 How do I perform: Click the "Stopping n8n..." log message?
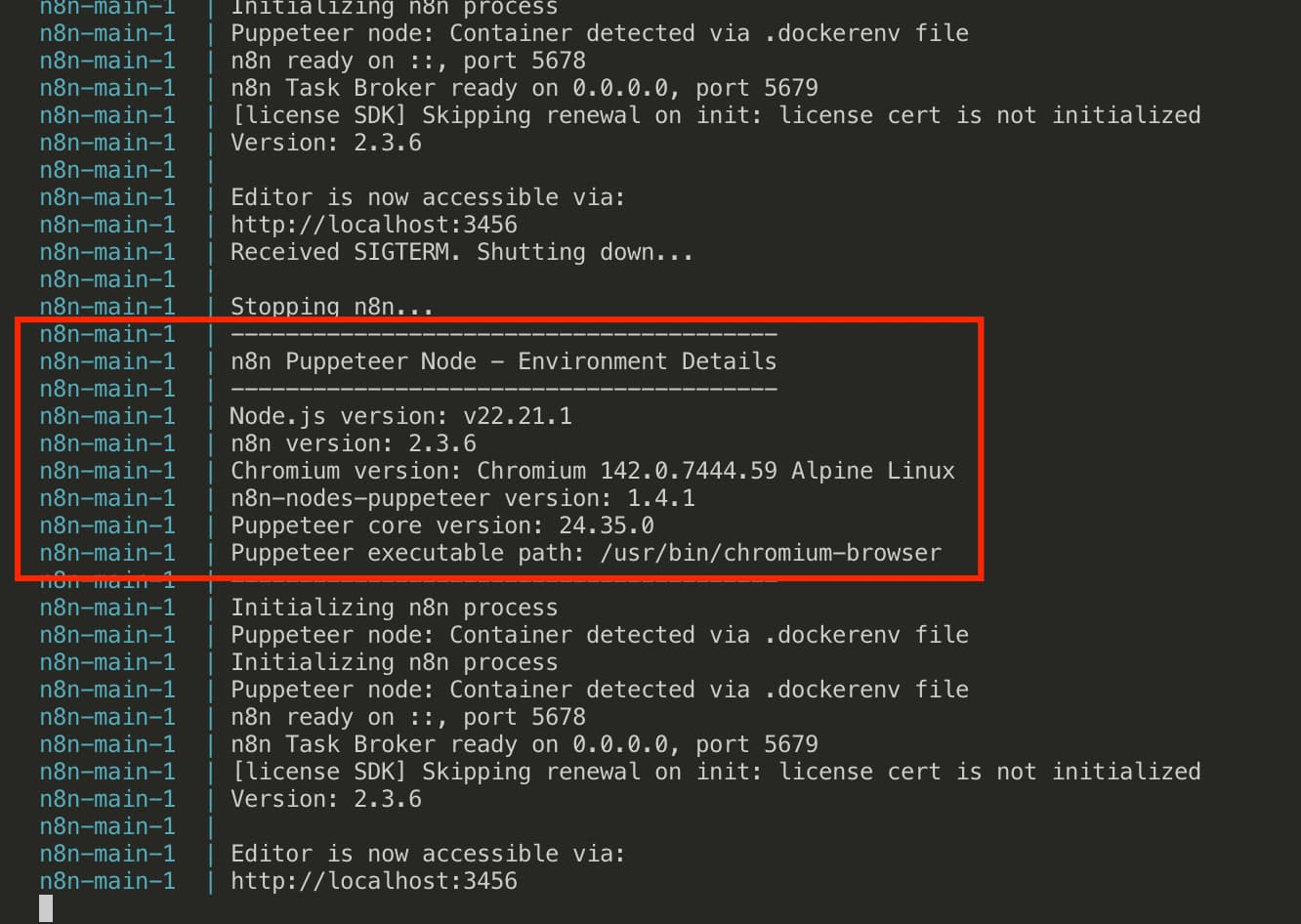tap(331, 306)
